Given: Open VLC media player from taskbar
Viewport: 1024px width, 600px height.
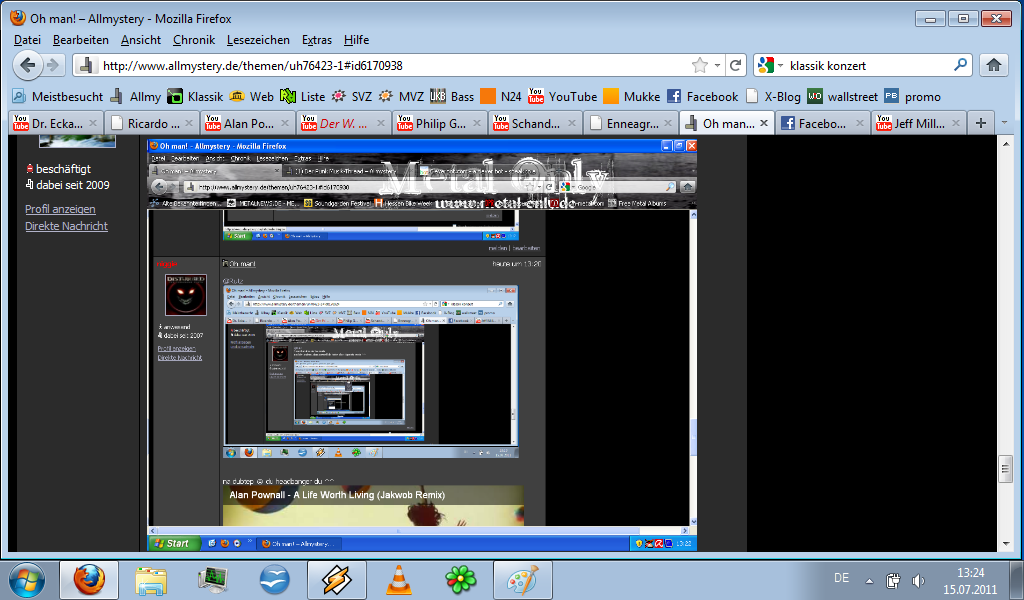Looking at the screenshot, I should 398,580.
